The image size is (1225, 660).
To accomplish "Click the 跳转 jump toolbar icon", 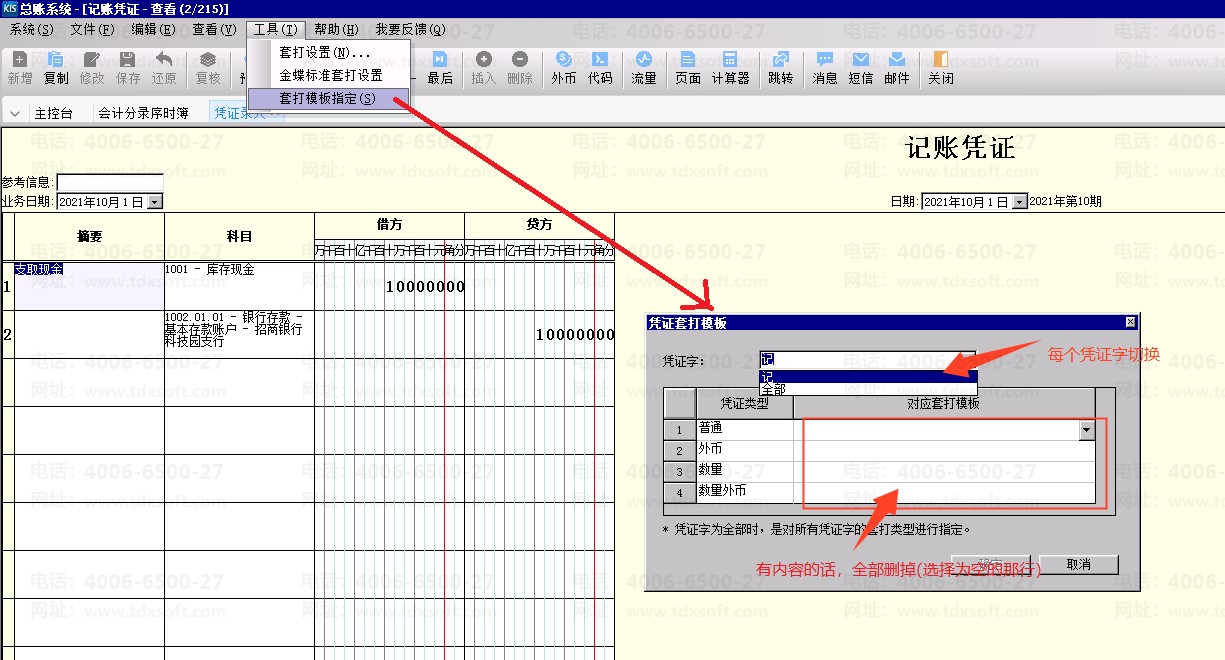I will [x=780, y=67].
